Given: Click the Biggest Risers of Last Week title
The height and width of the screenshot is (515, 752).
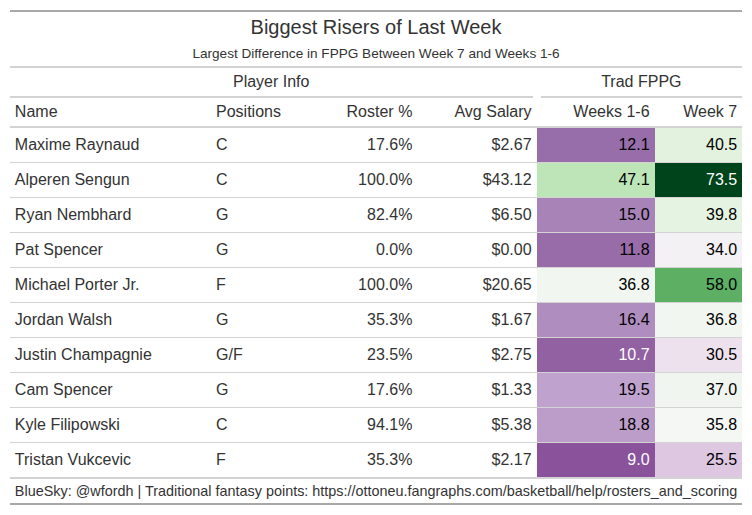Looking at the screenshot, I should click(376, 27).
